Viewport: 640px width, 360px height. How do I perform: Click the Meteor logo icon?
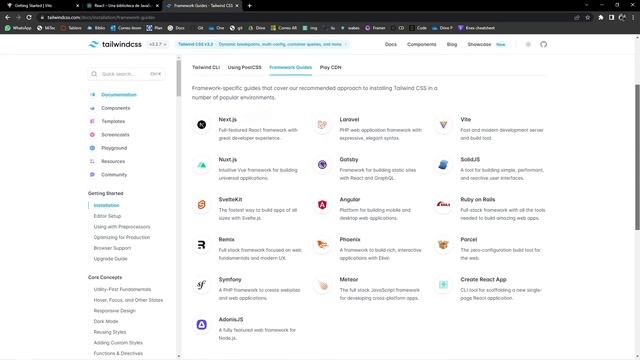coord(322,285)
